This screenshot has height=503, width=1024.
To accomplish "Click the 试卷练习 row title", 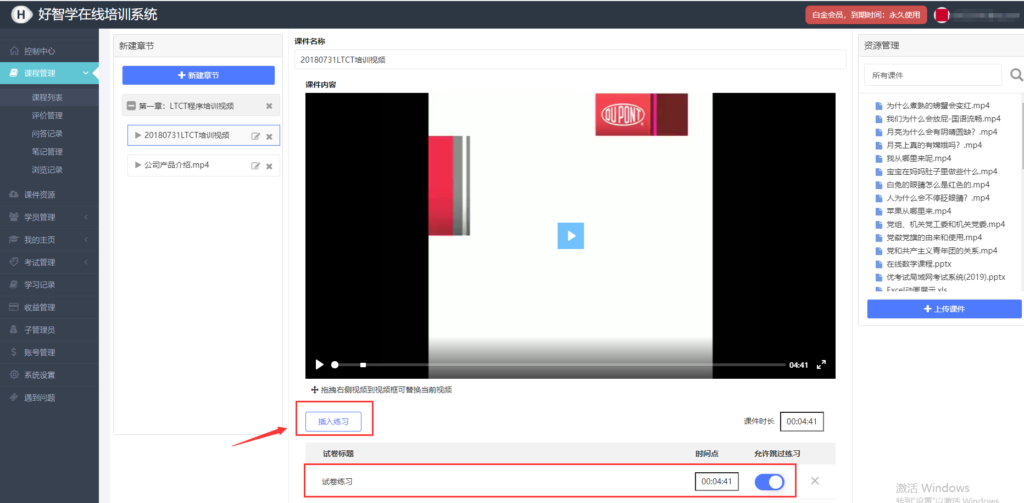I will click(x=338, y=482).
